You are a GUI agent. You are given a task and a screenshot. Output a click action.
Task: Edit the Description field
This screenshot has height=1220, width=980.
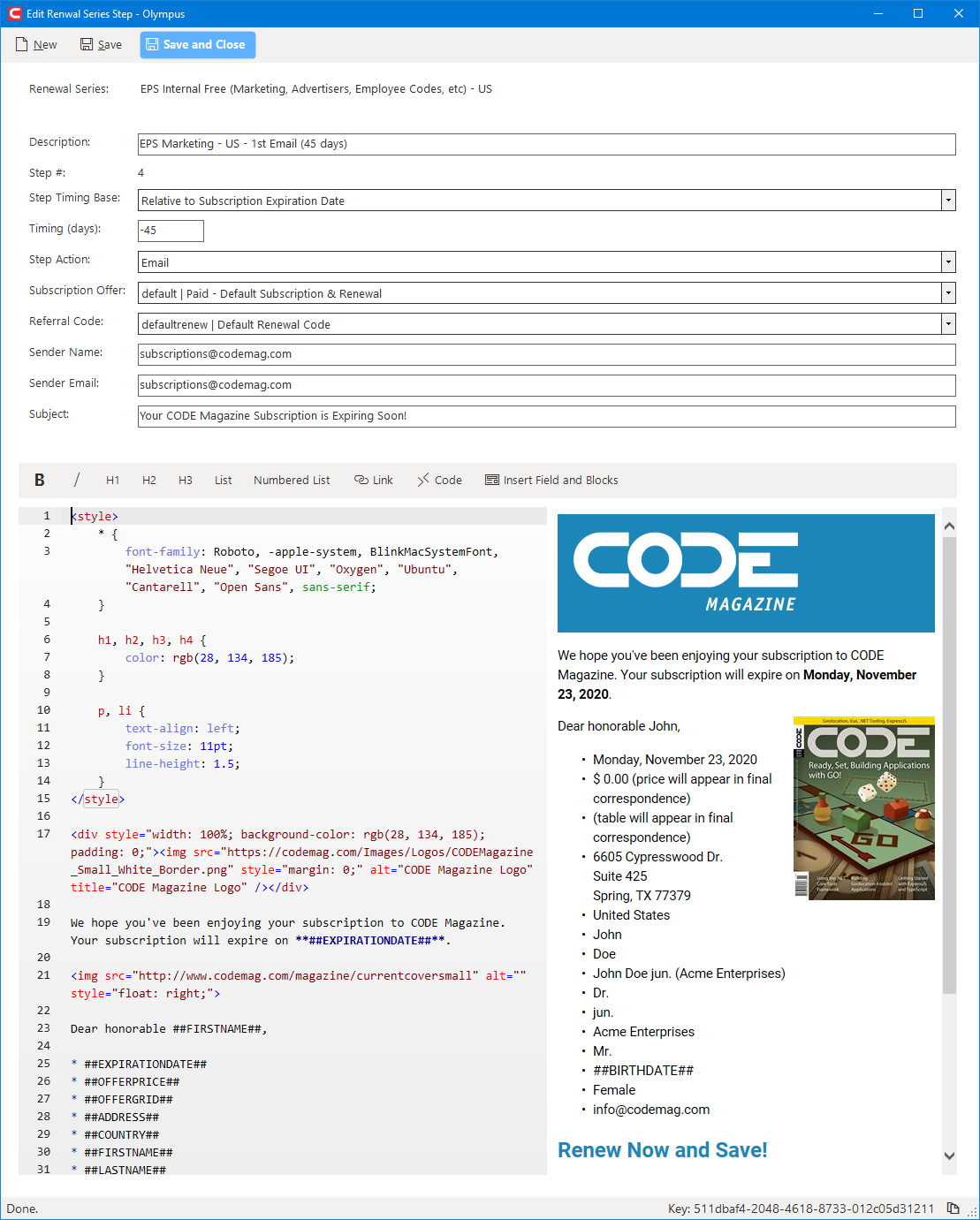[546, 144]
